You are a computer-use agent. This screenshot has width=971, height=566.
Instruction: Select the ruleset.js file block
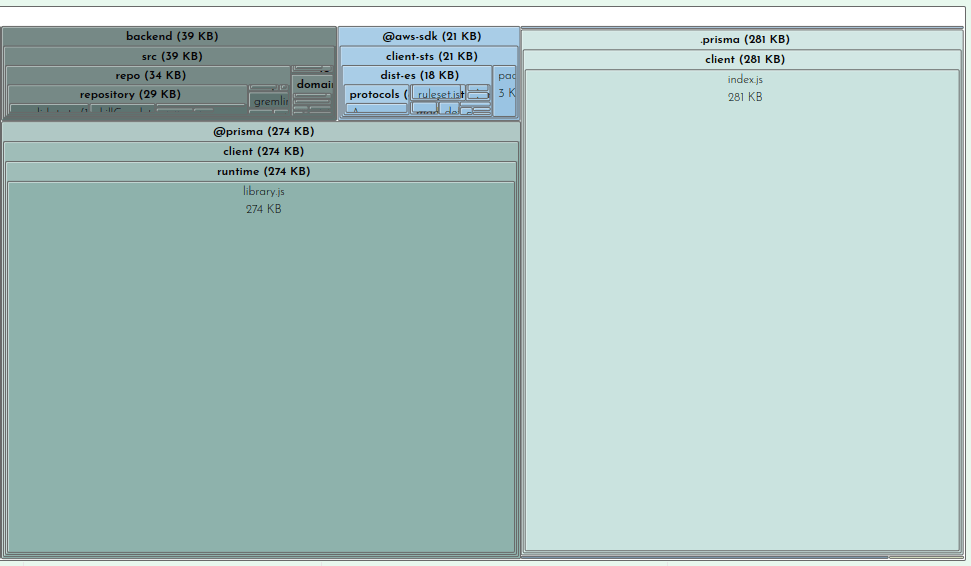tap(437, 93)
